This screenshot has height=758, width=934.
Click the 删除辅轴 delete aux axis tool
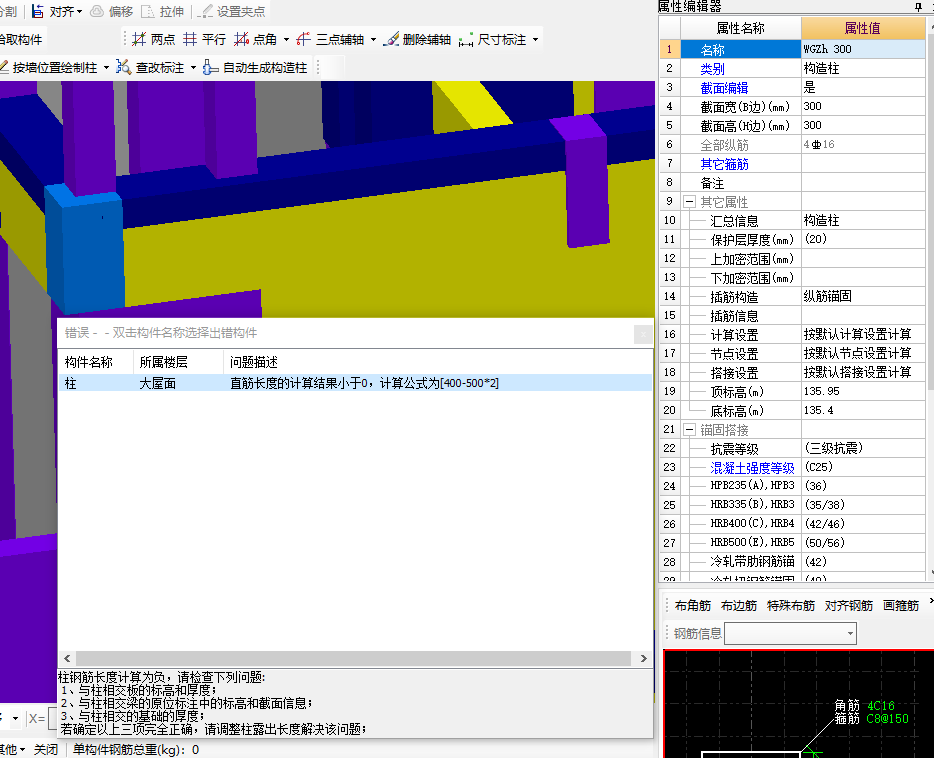[x=417, y=39]
